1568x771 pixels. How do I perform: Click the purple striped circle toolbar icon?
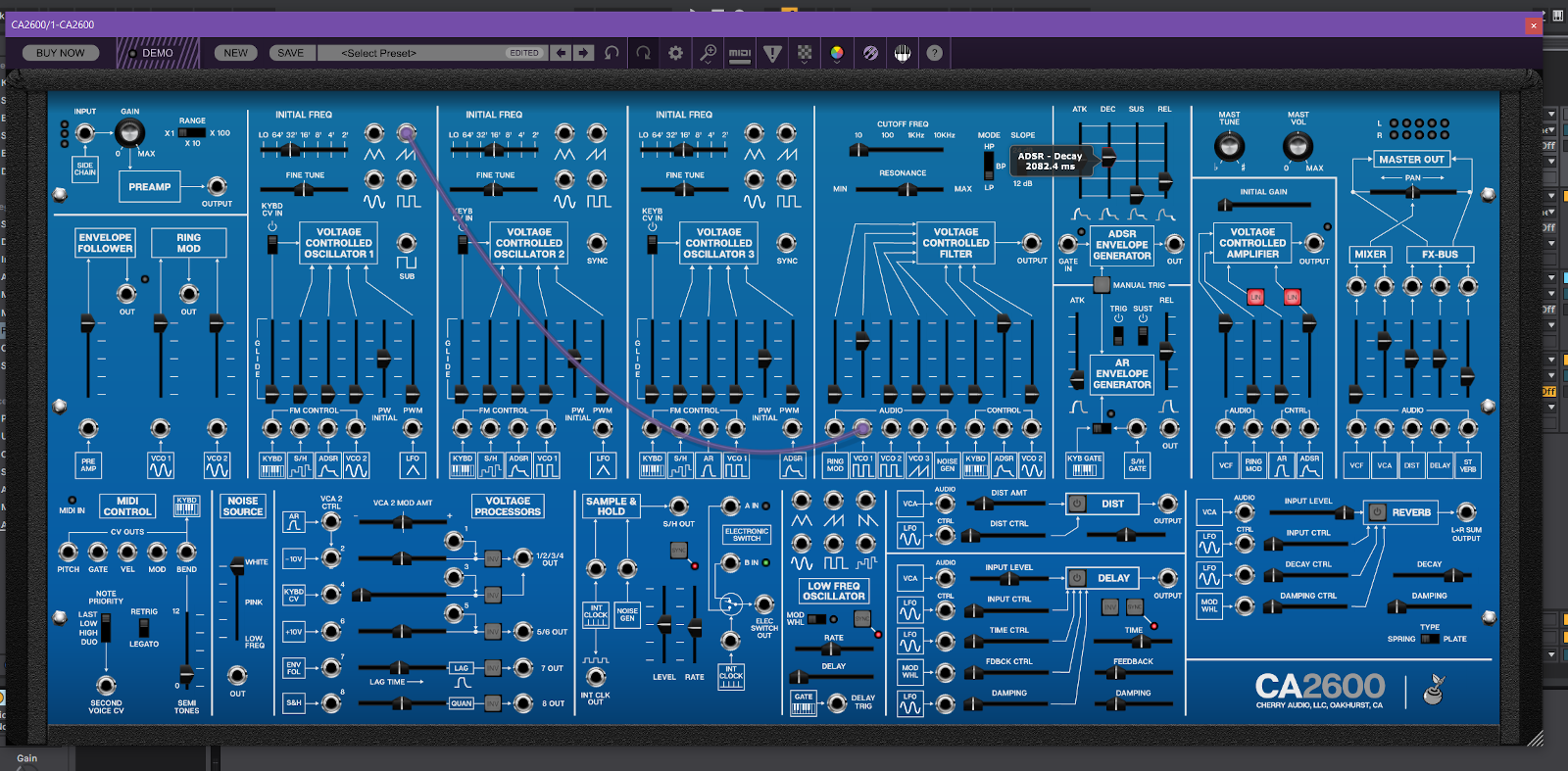coord(870,53)
